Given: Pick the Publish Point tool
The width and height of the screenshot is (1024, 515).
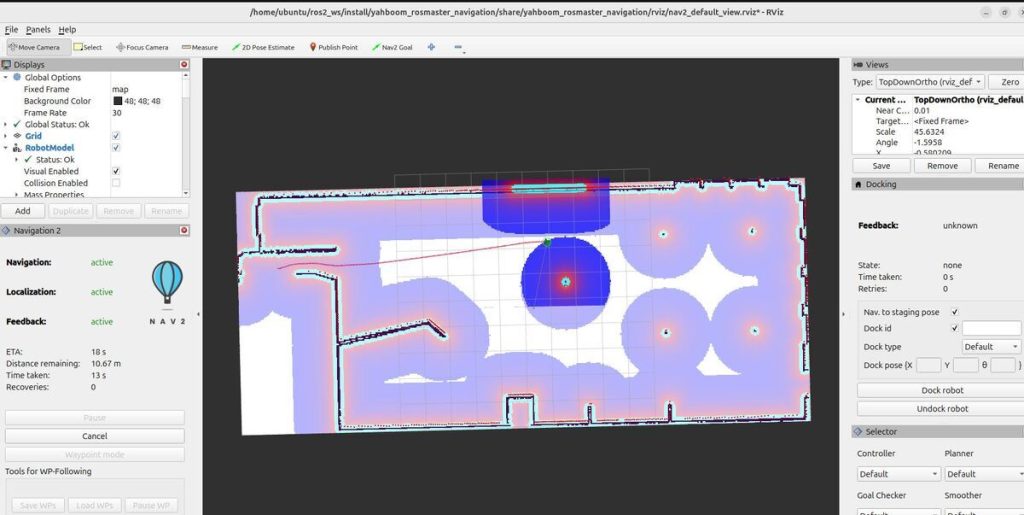Looking at the screenshot, I should click(333, 47).
